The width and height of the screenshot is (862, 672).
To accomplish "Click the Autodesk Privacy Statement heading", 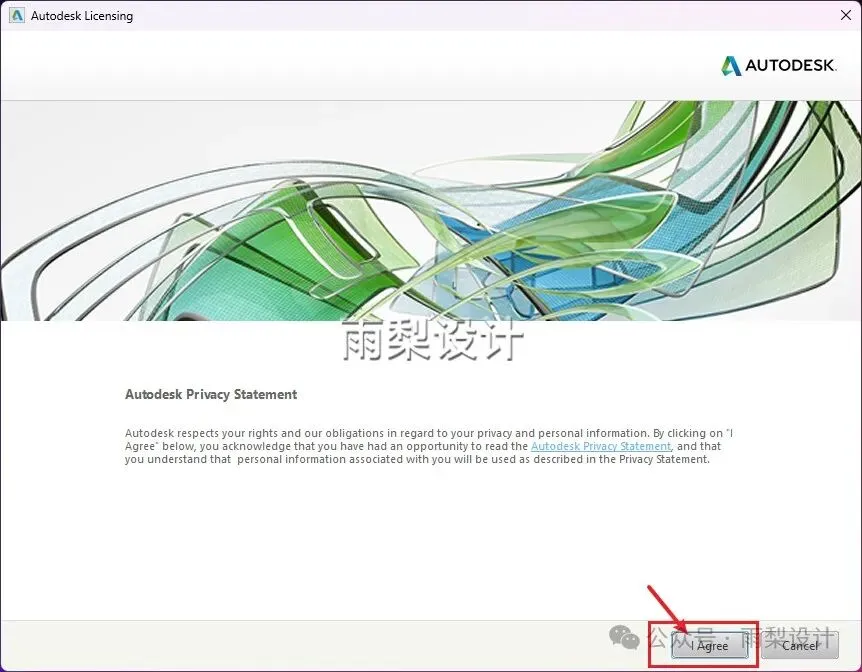I will click(x=211, y=394).
